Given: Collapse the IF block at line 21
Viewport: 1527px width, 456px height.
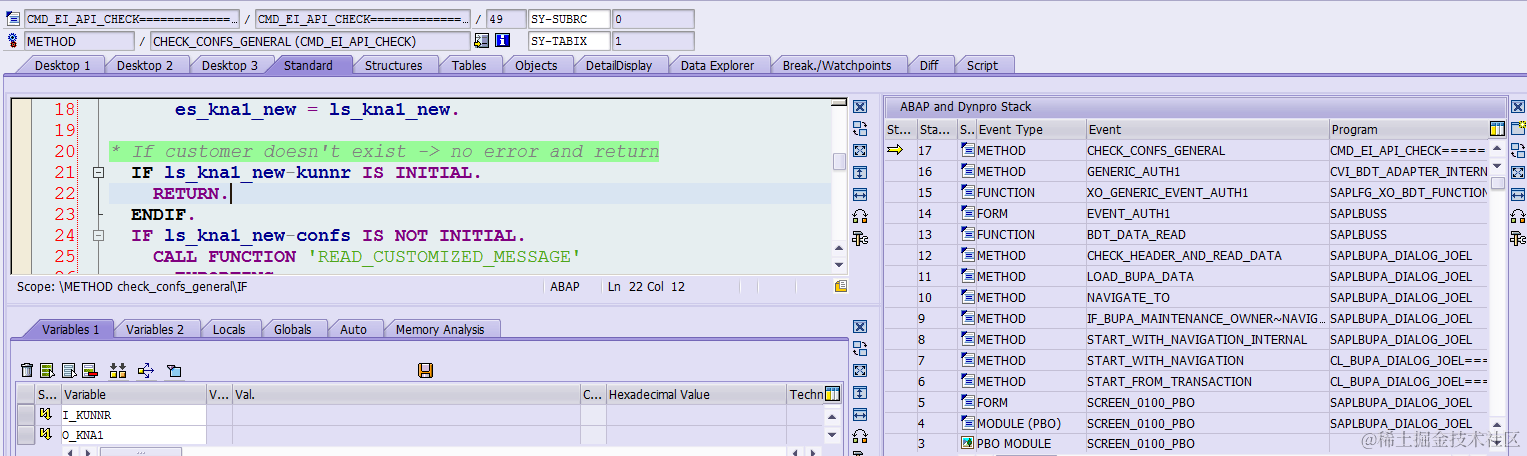Looking at the screenshot, I should click(x=99, y=173).
